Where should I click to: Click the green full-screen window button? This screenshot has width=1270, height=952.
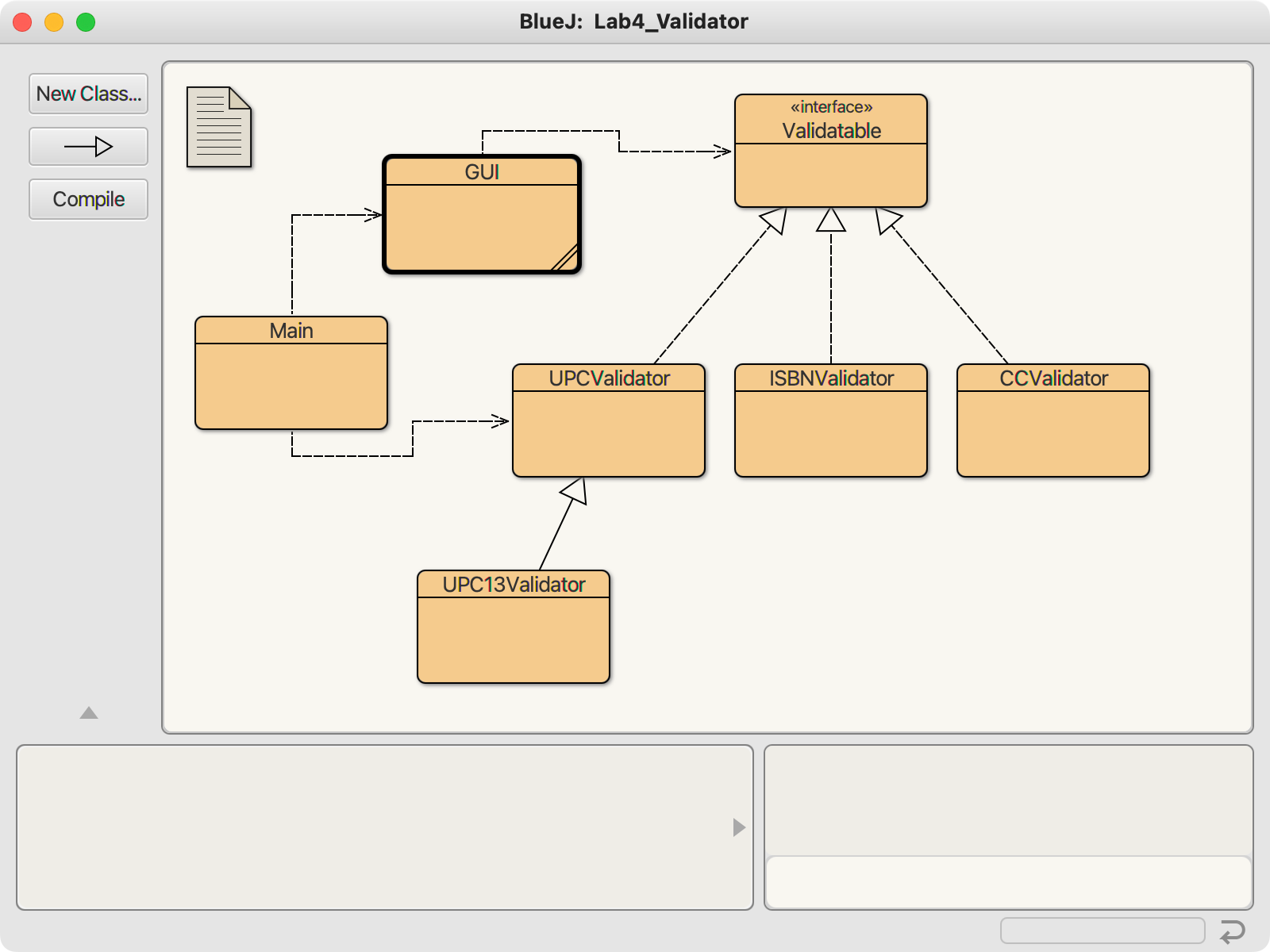tap(86, 22)
